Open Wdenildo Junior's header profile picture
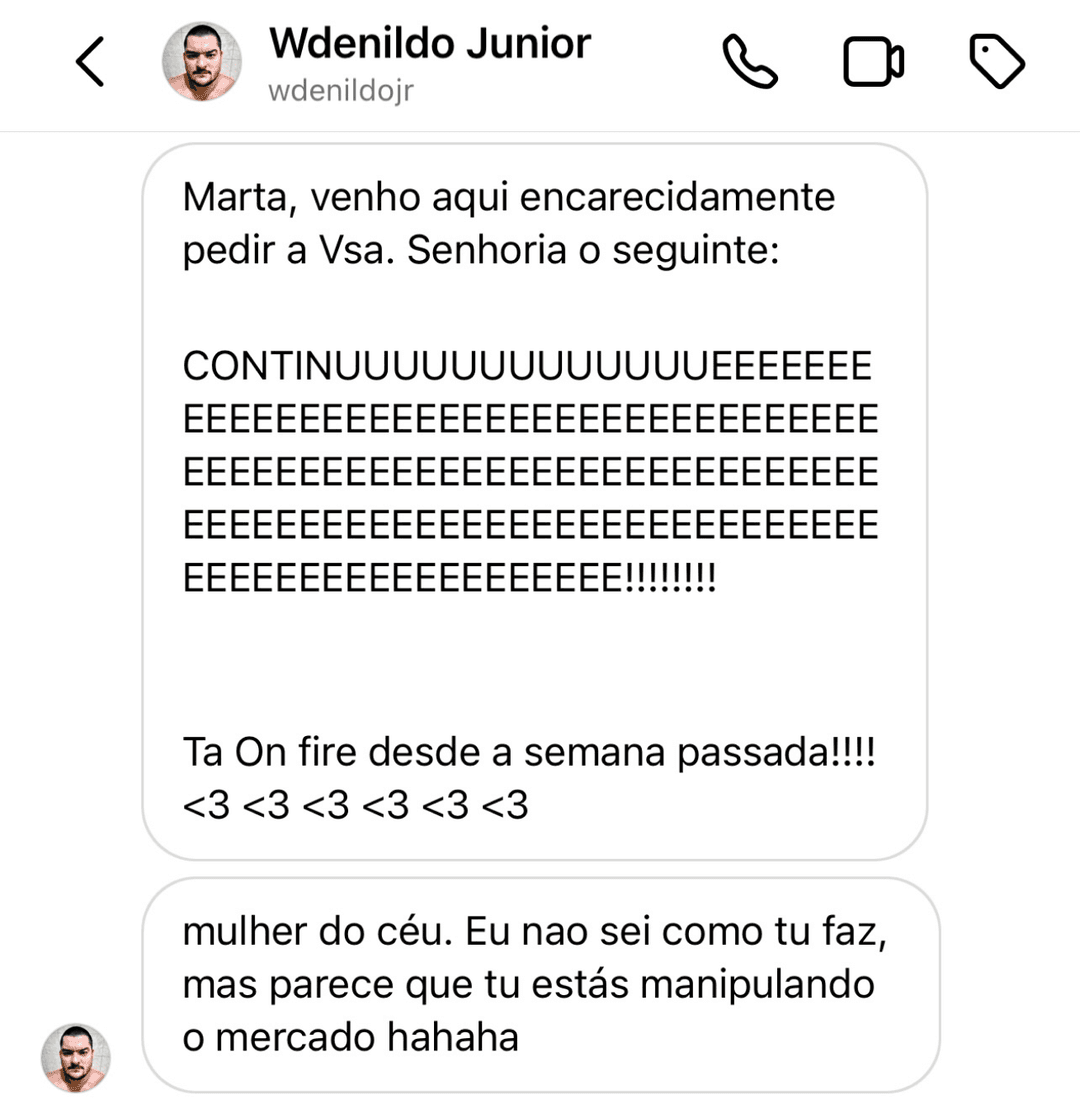This screenshot has height=1100, width=1080. (x=202, y=62)
